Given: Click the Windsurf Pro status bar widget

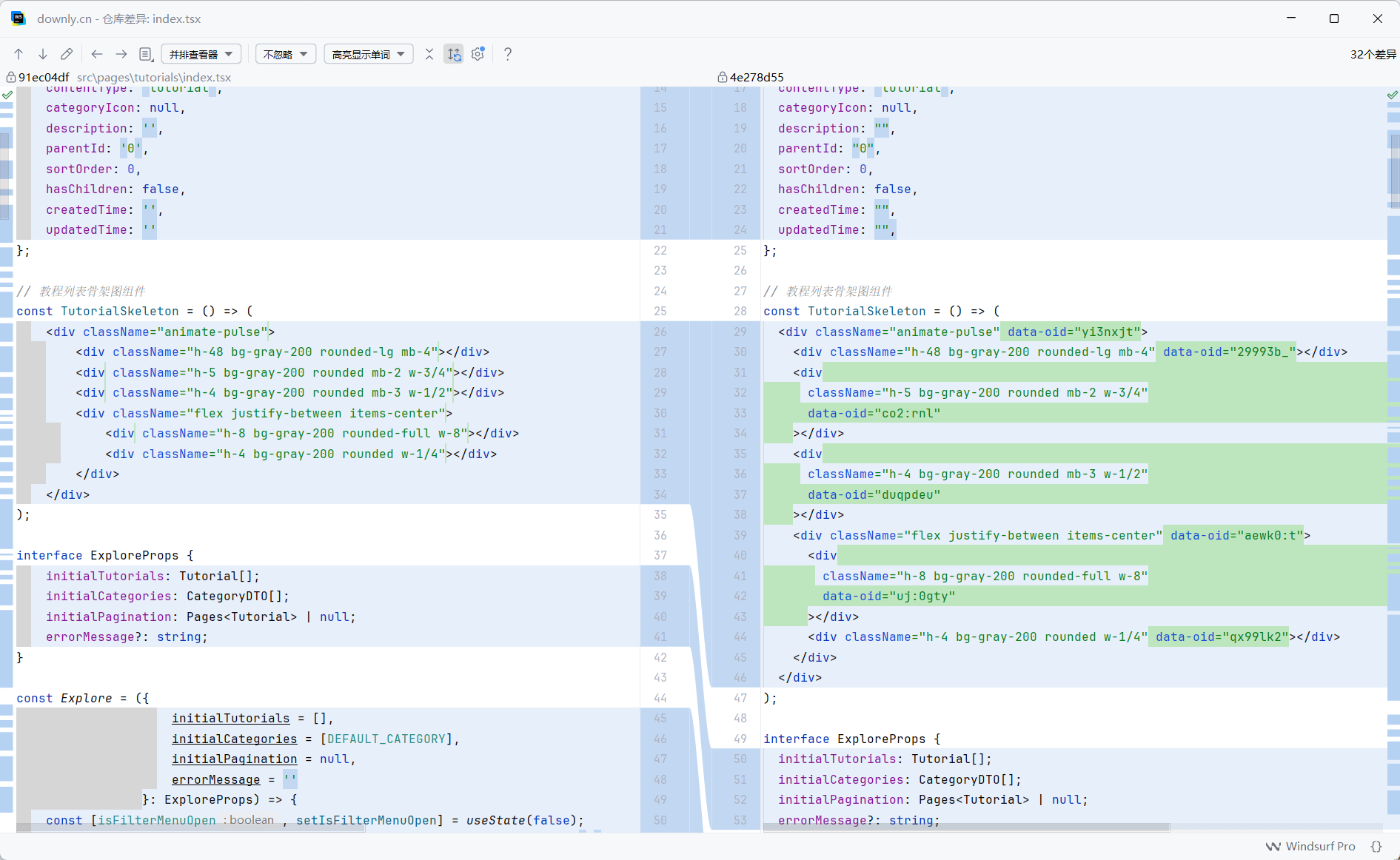Looking at the screenshot, I should (1310, 846).
